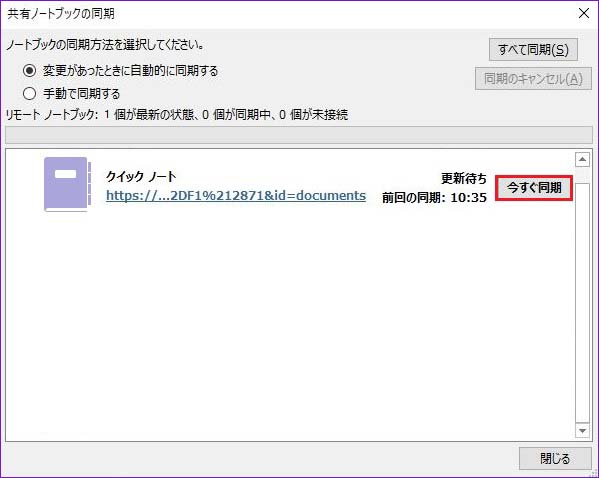
Task: Open the notebook https documents link
Action: pyautogui.click(x=236, y=196)
